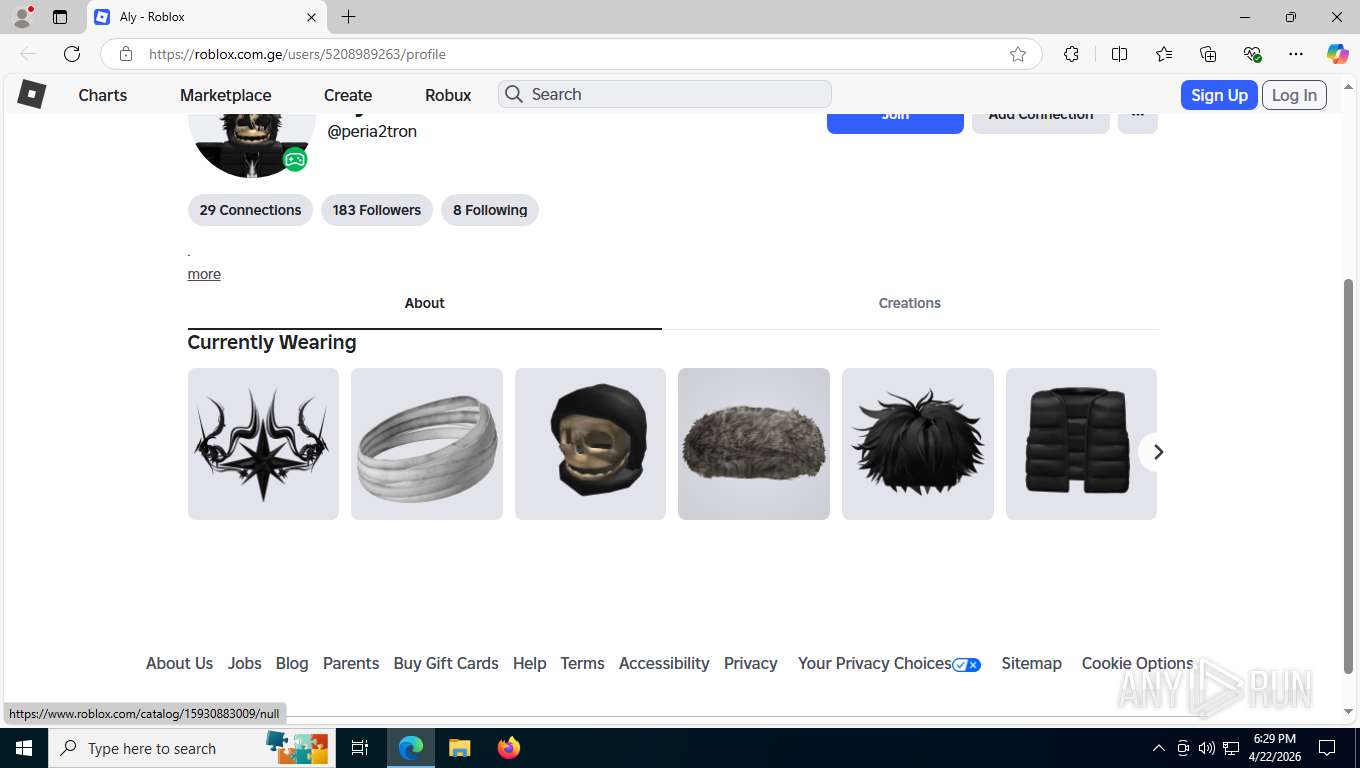Click the Log In button
The height and width of the screenshot is (768, 1360).
pyautogui.click(x=1294, y=95)
